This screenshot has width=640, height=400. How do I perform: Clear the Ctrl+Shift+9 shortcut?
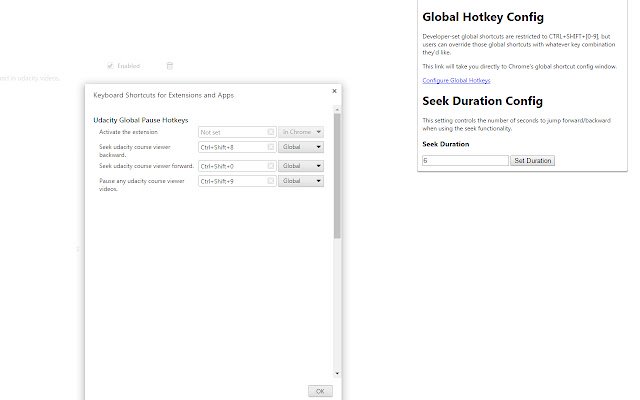[x=271, y=181]
